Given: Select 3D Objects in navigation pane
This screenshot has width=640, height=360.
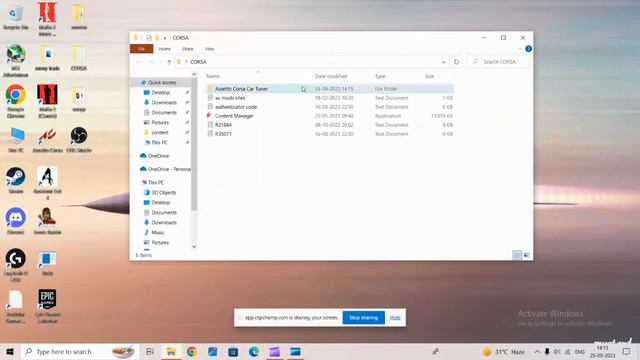Looking at the screenshot, I should 164,193.
